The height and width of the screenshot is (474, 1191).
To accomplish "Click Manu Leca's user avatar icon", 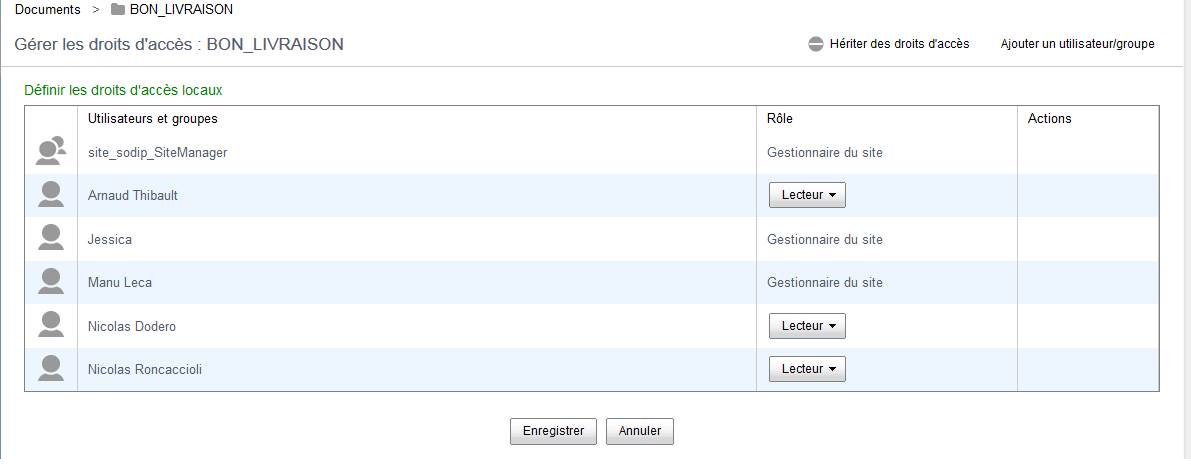I will [x=51, y=282].
